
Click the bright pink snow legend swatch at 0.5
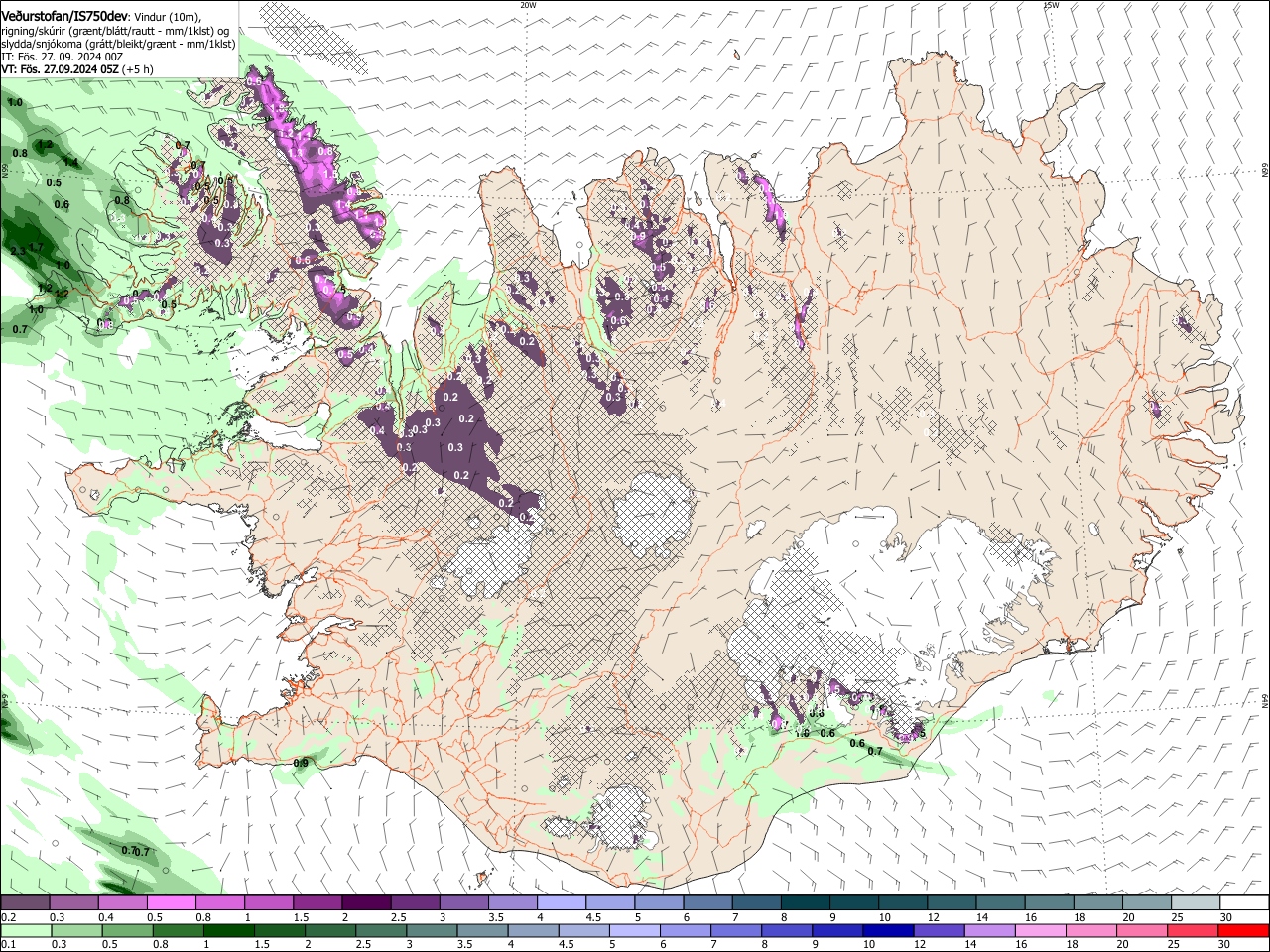coord(171,903)
